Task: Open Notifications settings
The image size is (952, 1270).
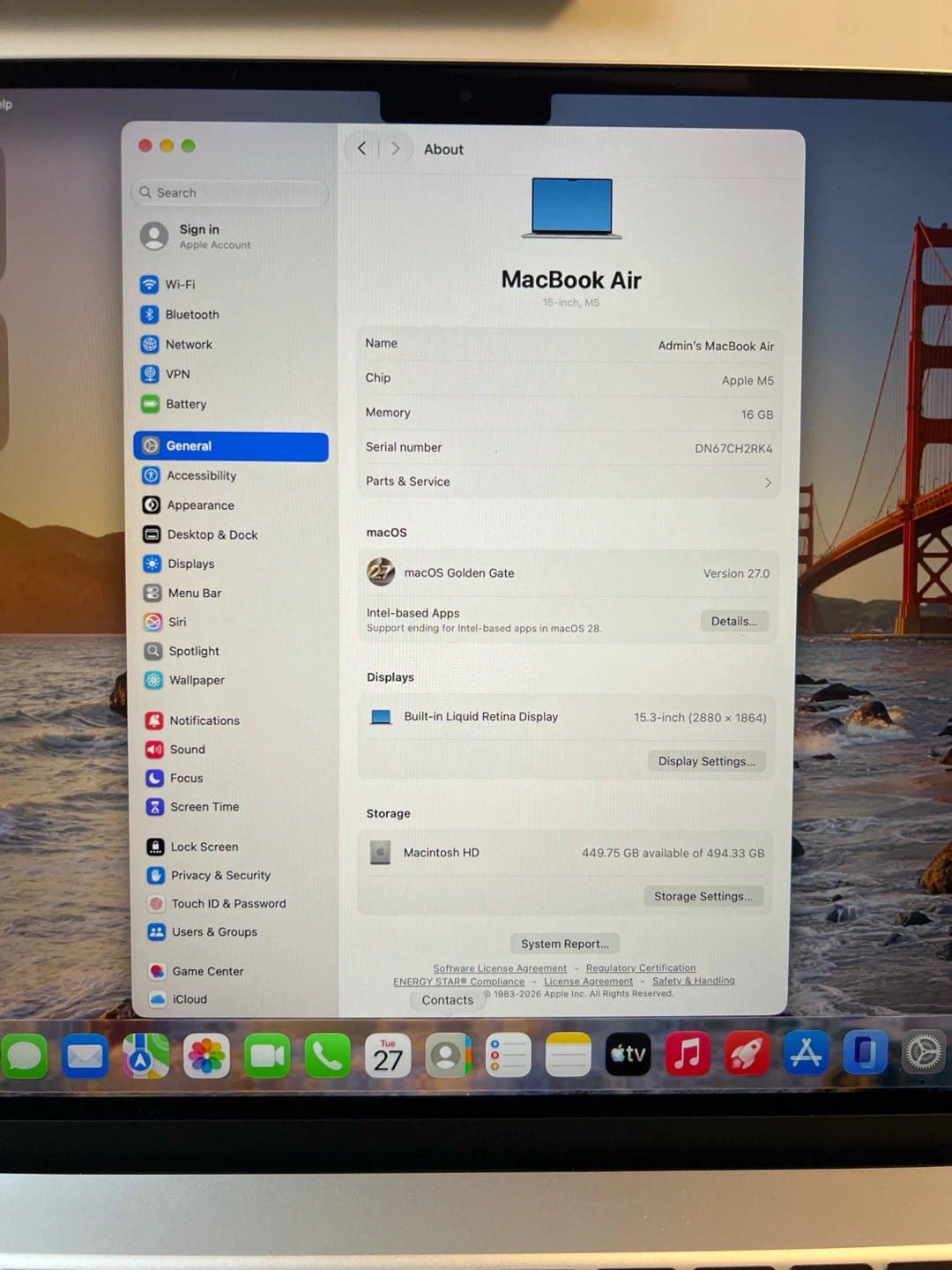Action: point(235,721)
